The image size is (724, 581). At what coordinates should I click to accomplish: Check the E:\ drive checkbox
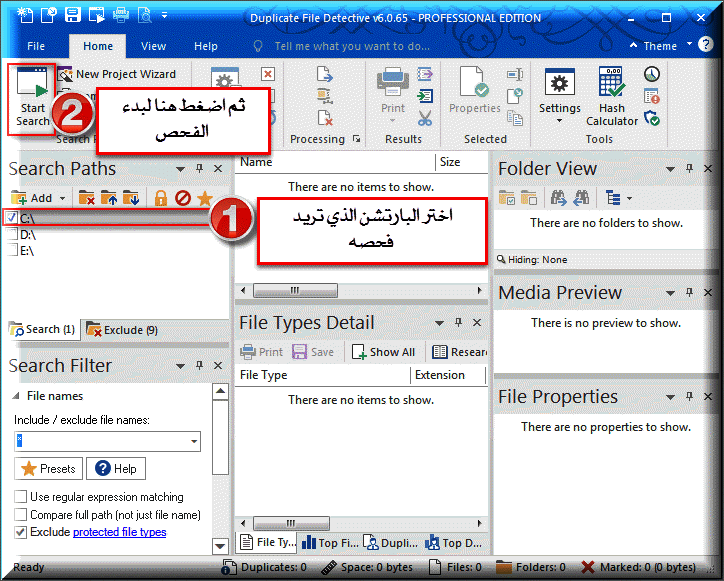coord(12,250)
